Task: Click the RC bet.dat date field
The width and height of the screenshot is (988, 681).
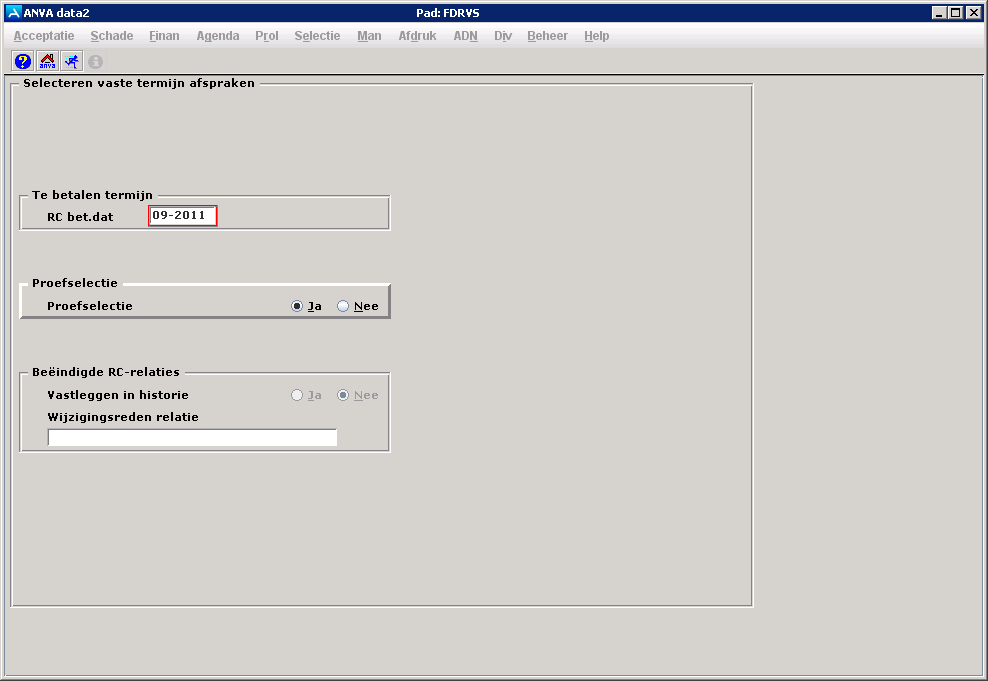Action: 183,215
